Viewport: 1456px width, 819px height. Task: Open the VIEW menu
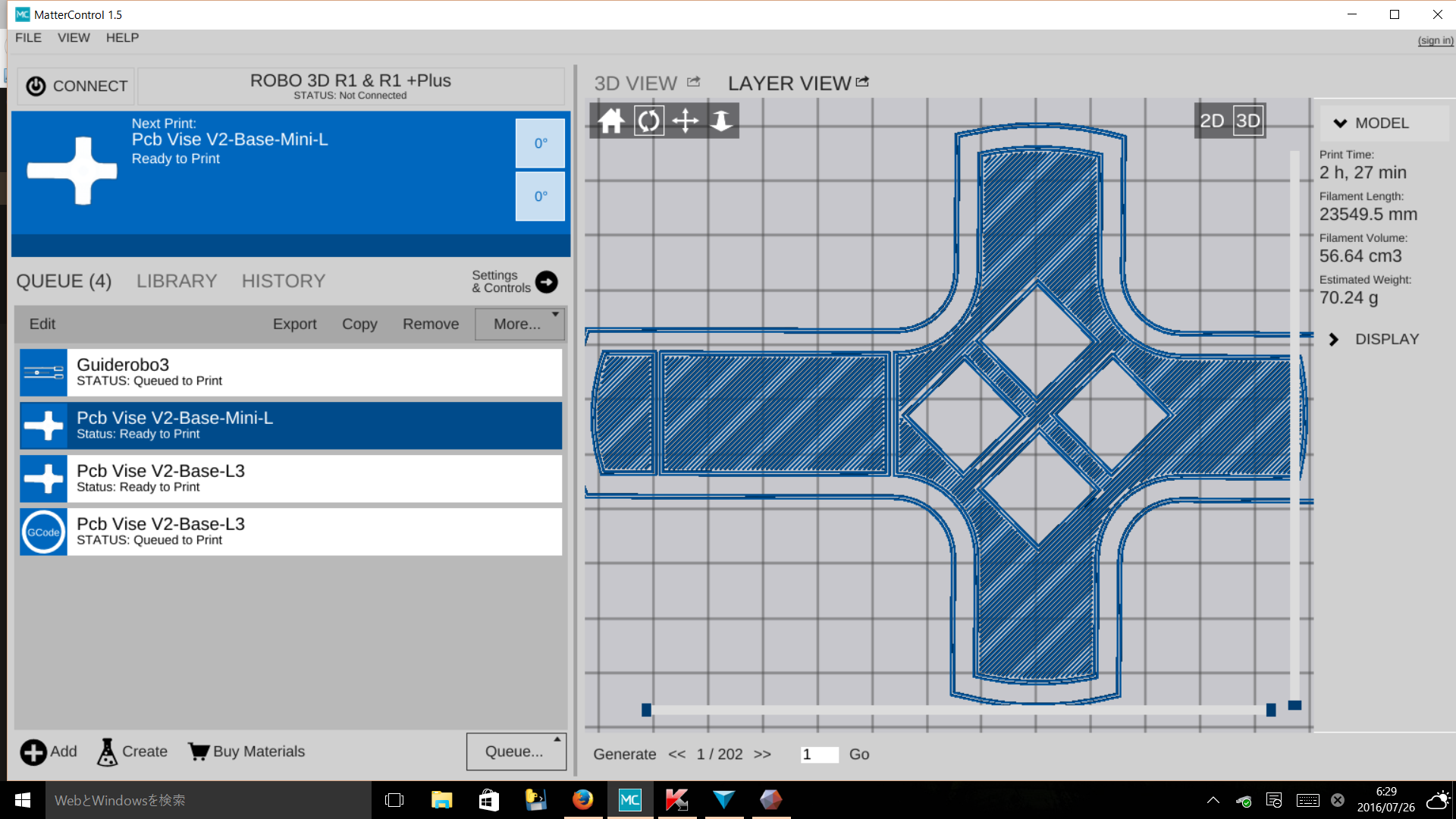[x=74, y=38]
